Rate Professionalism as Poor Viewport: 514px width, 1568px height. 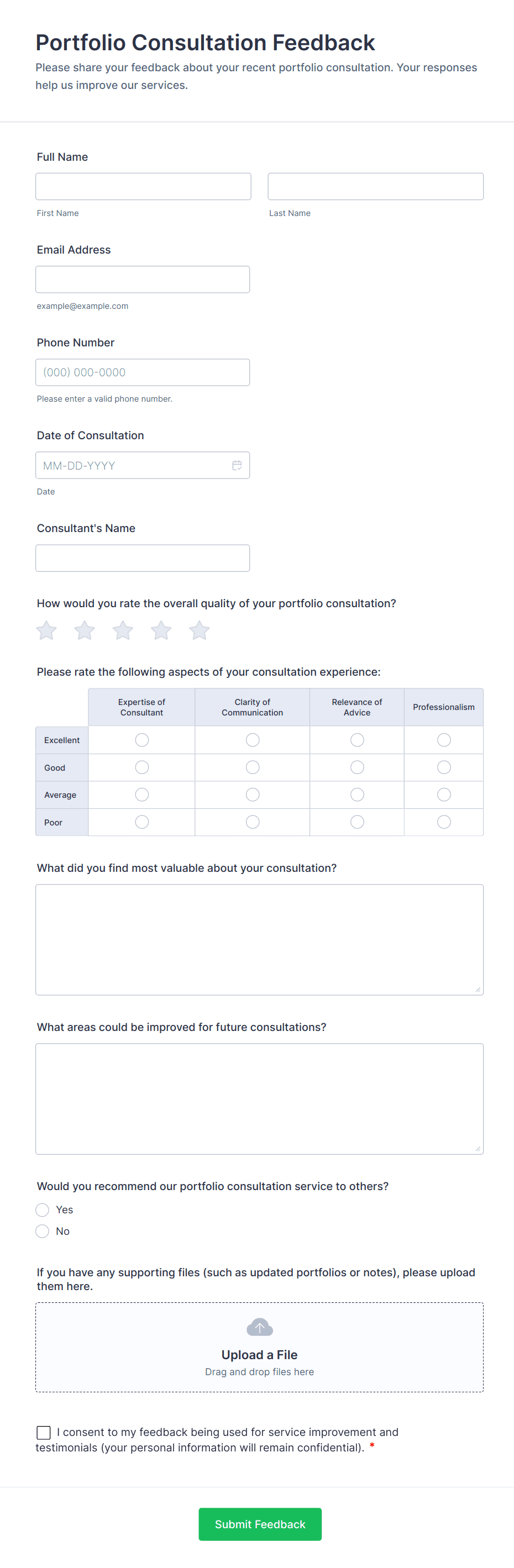(x=444, y=822)
